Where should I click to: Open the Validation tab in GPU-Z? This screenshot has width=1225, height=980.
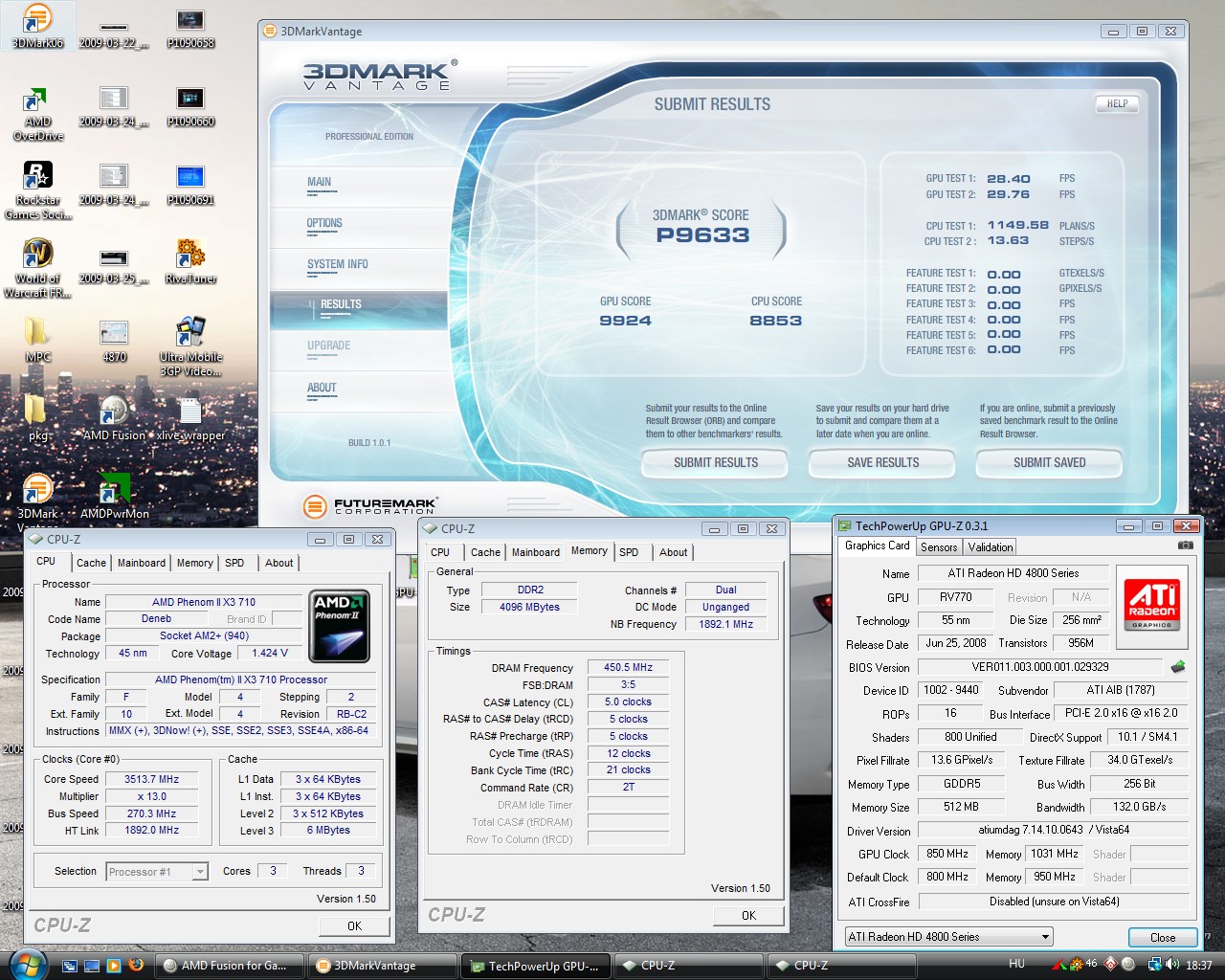tap(991, 547)
